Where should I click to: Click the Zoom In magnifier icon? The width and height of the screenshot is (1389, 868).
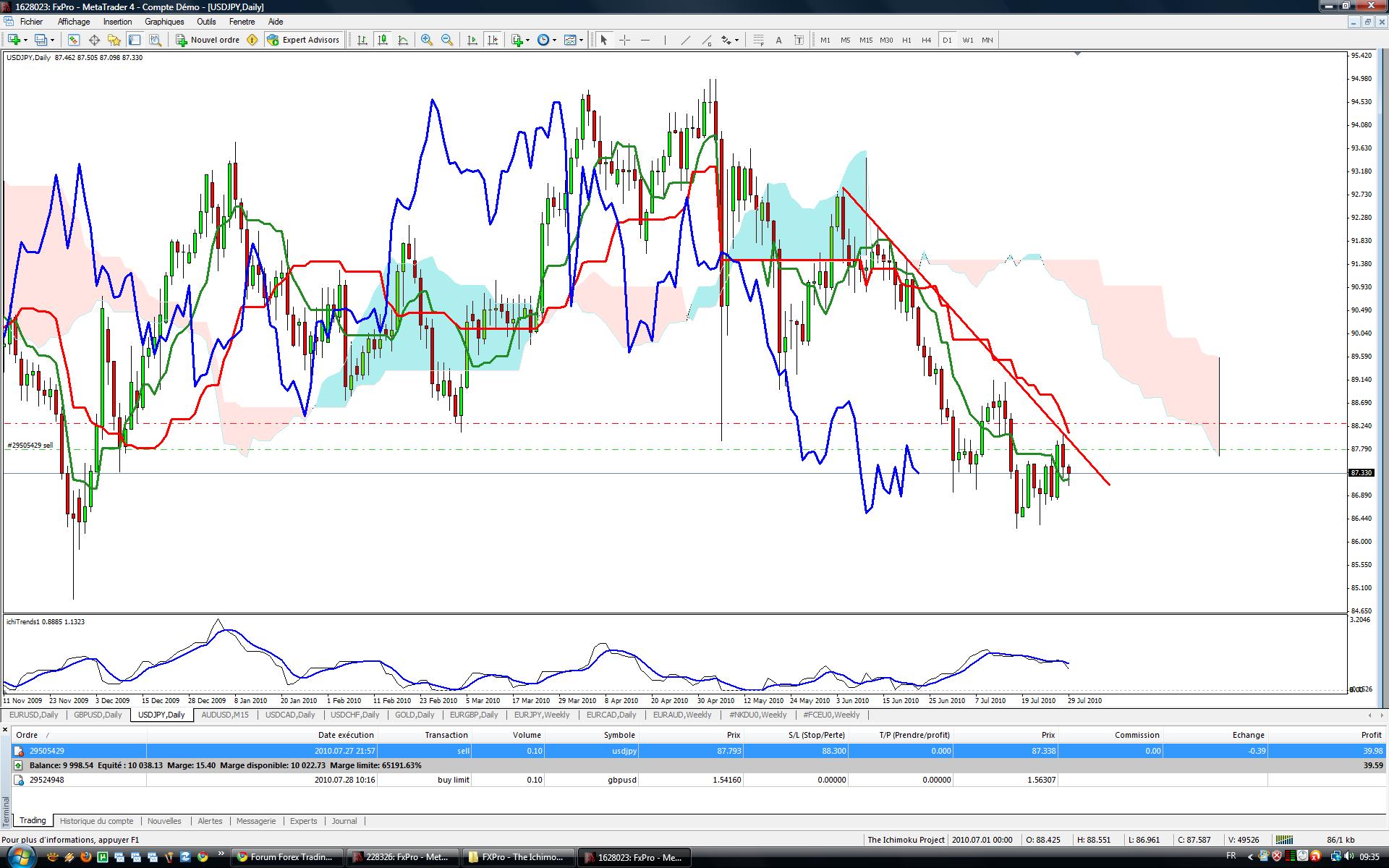[427, 40]
